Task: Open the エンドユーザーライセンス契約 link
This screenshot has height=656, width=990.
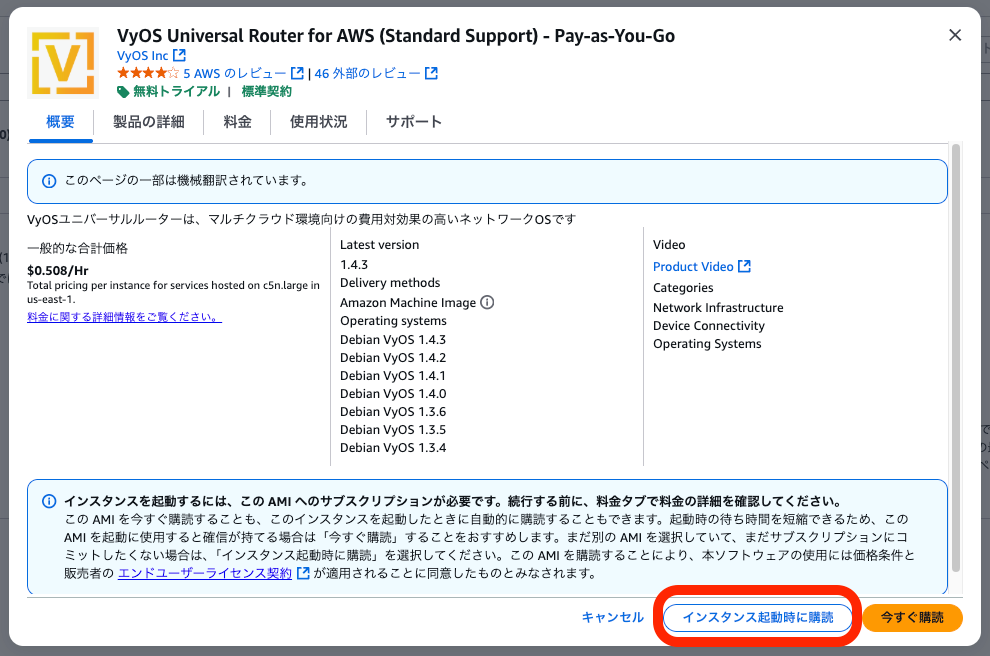Action: coord(205,573)
